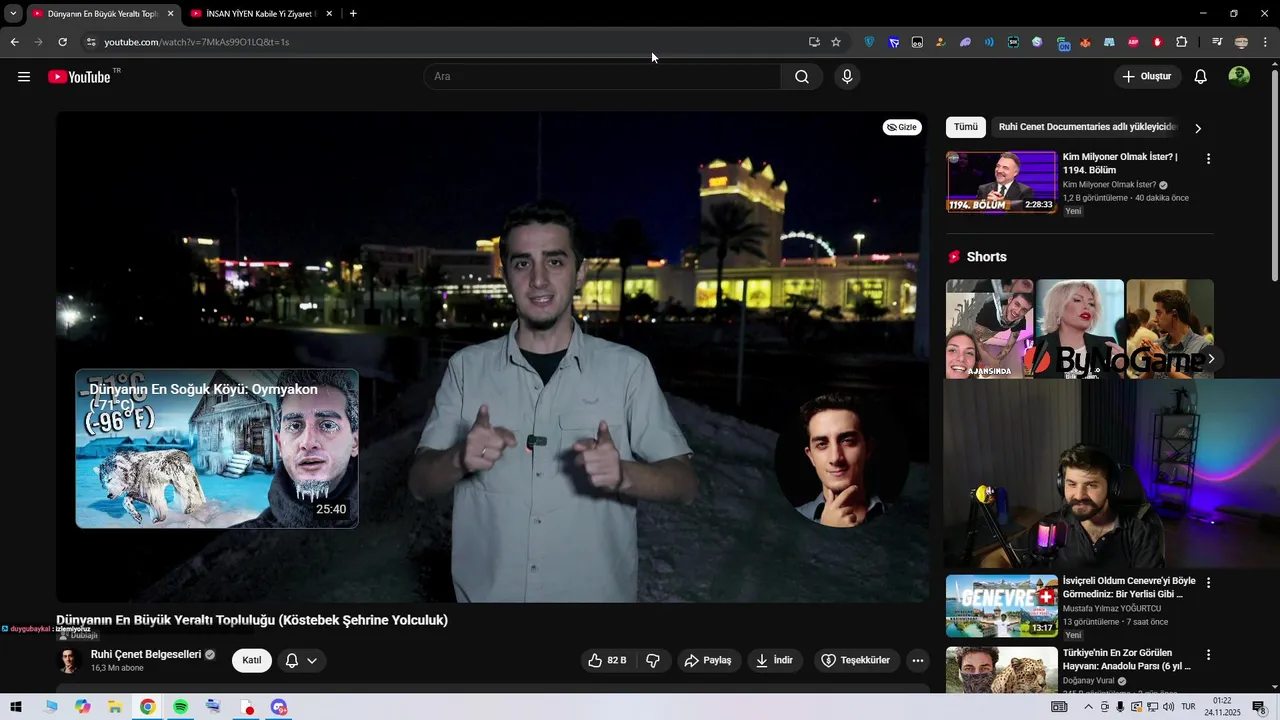
Task: Select the Tümü filter chip
Action: [x=966, y=127]
